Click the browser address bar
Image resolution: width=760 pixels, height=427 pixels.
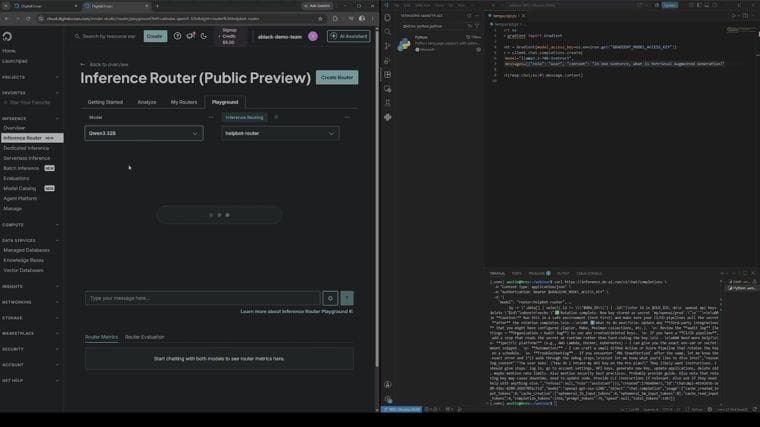click(x=177, y=19)
